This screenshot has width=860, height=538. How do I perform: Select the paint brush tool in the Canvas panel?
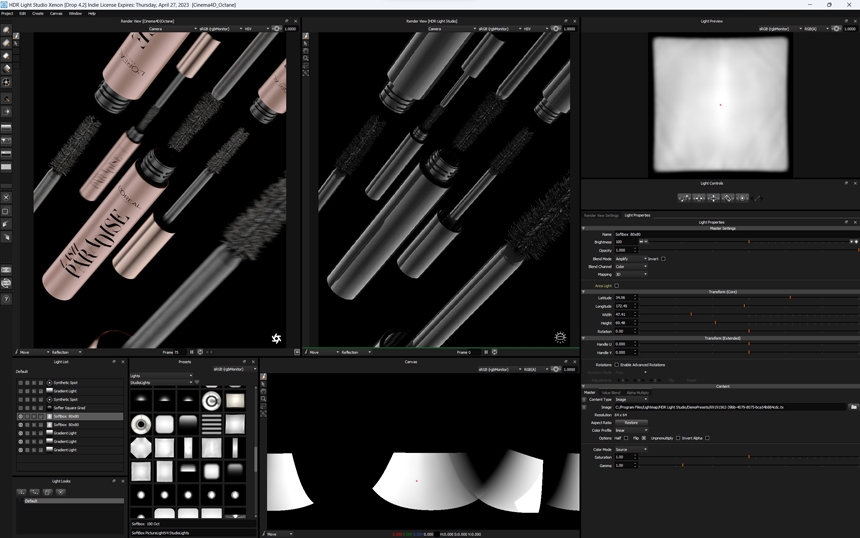point(263,377)
